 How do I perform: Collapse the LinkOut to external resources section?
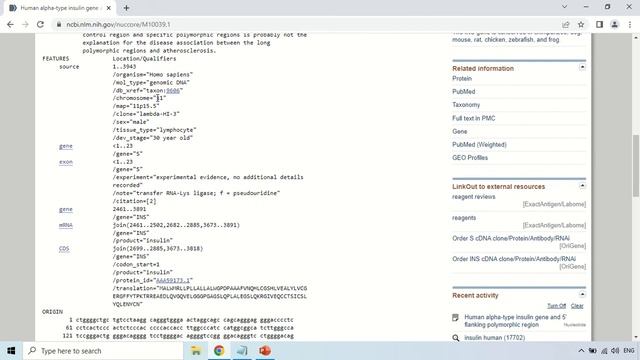(582, 186)
